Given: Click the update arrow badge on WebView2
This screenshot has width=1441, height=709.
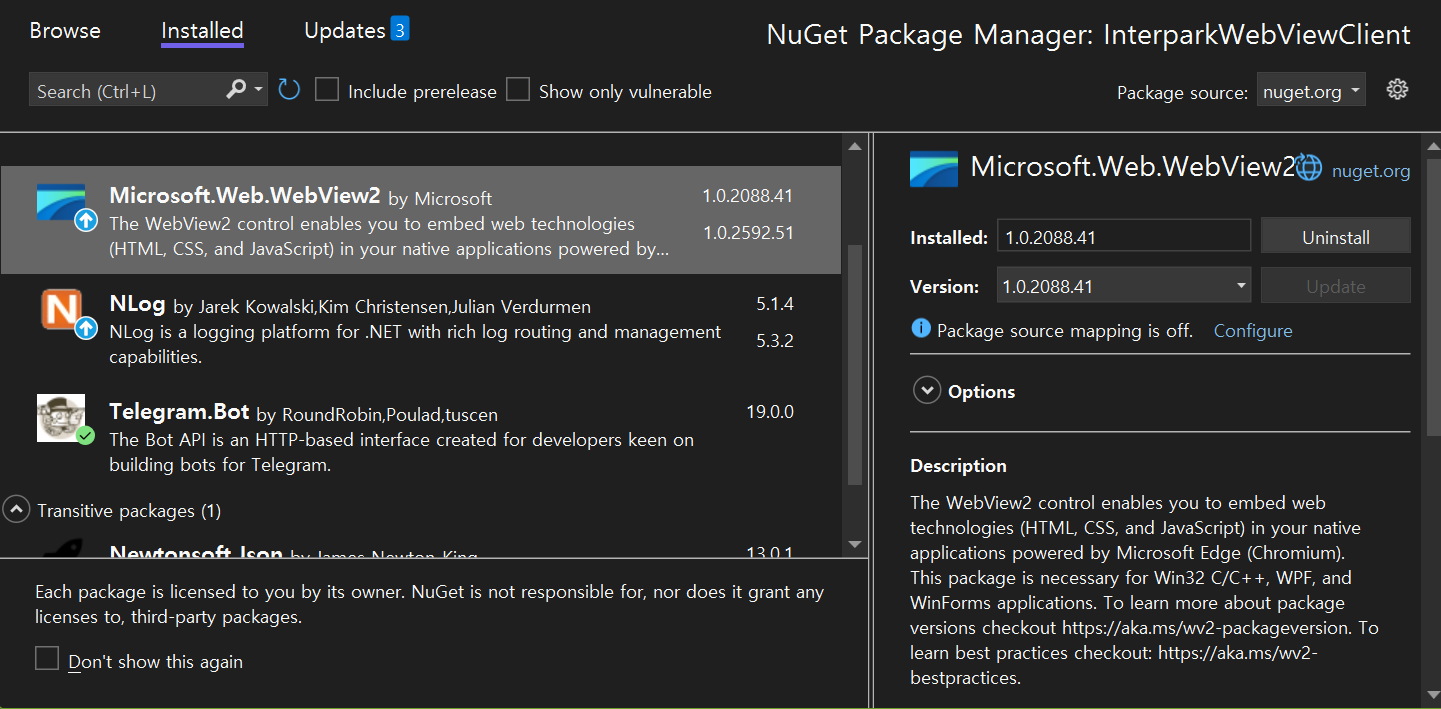Looking at the screenshot, I should pyautogui.click(x=86, y=220).
